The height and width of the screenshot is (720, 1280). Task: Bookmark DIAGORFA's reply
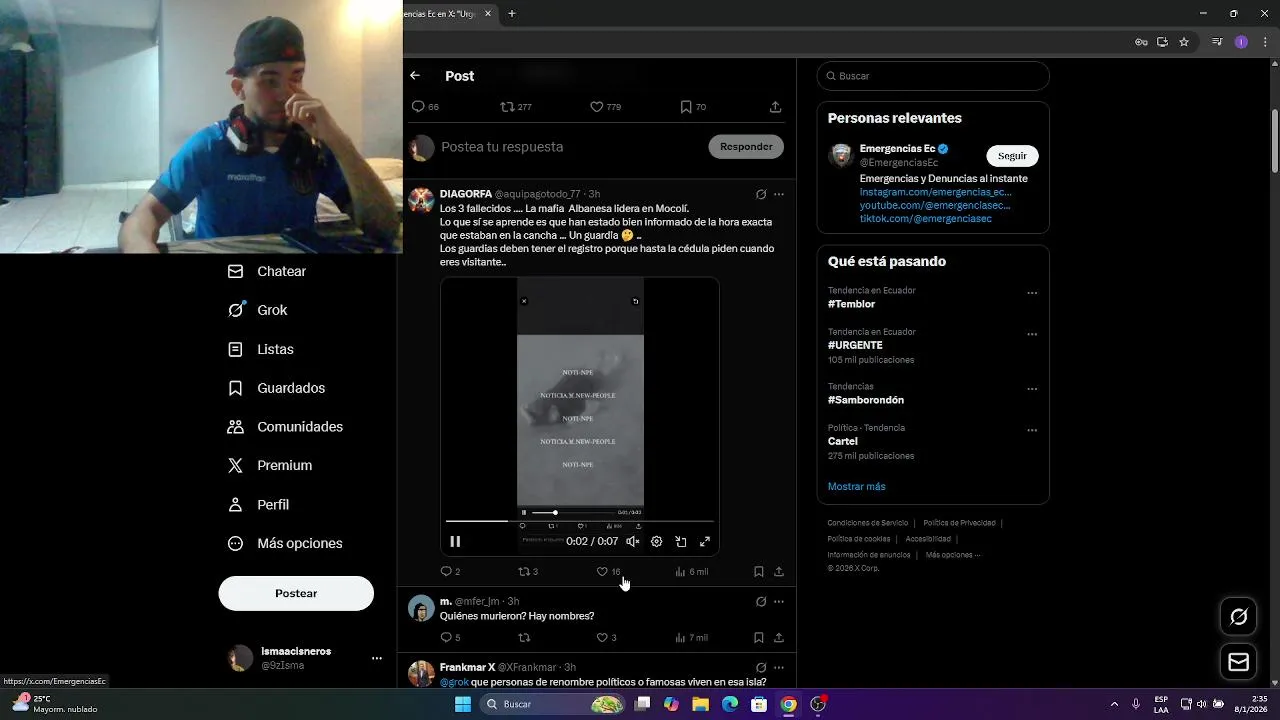[758, 572]
